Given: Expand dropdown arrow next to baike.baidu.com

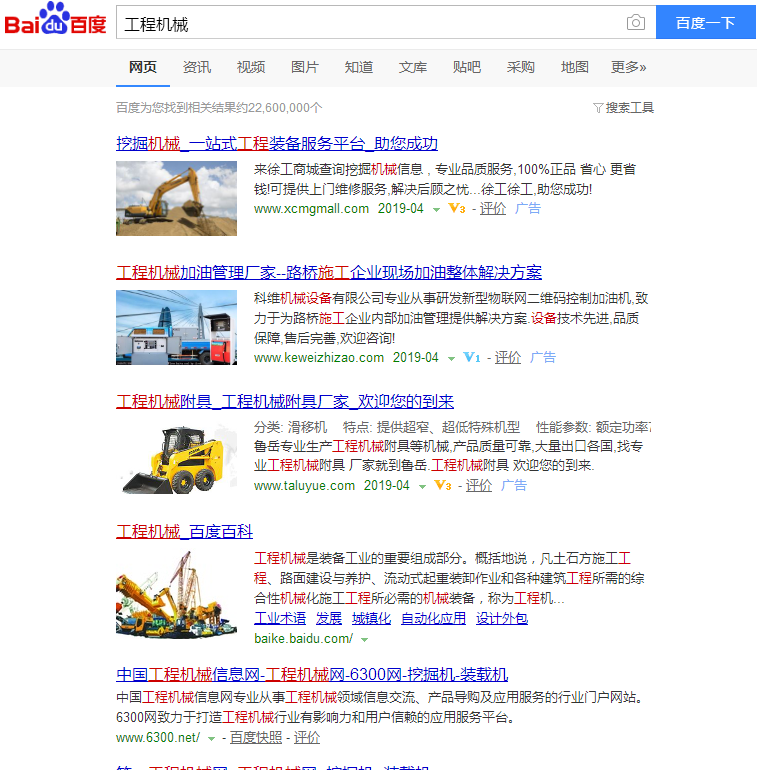Looking at the screenshot, I should [364, 639].
